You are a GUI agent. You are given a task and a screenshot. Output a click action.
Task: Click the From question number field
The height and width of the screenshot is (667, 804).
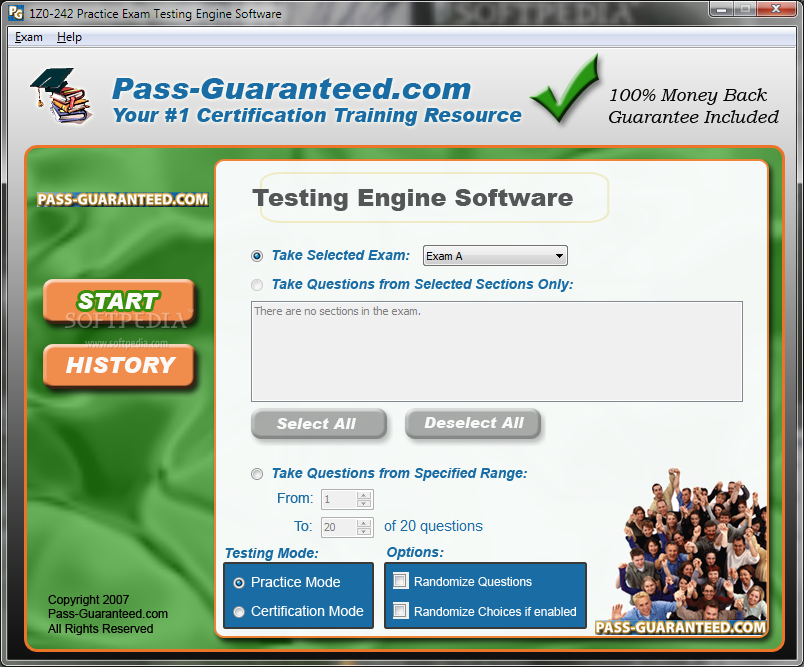[x=339, y=499]
